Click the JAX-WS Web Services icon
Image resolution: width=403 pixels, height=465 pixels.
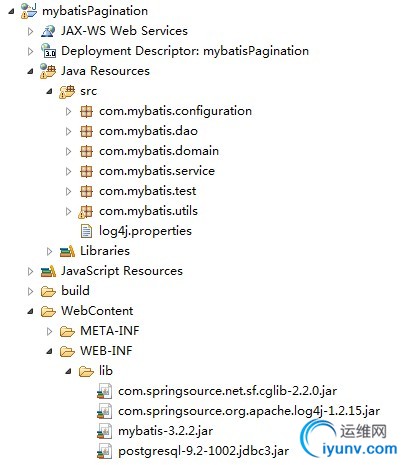click(x=48, y=31)
